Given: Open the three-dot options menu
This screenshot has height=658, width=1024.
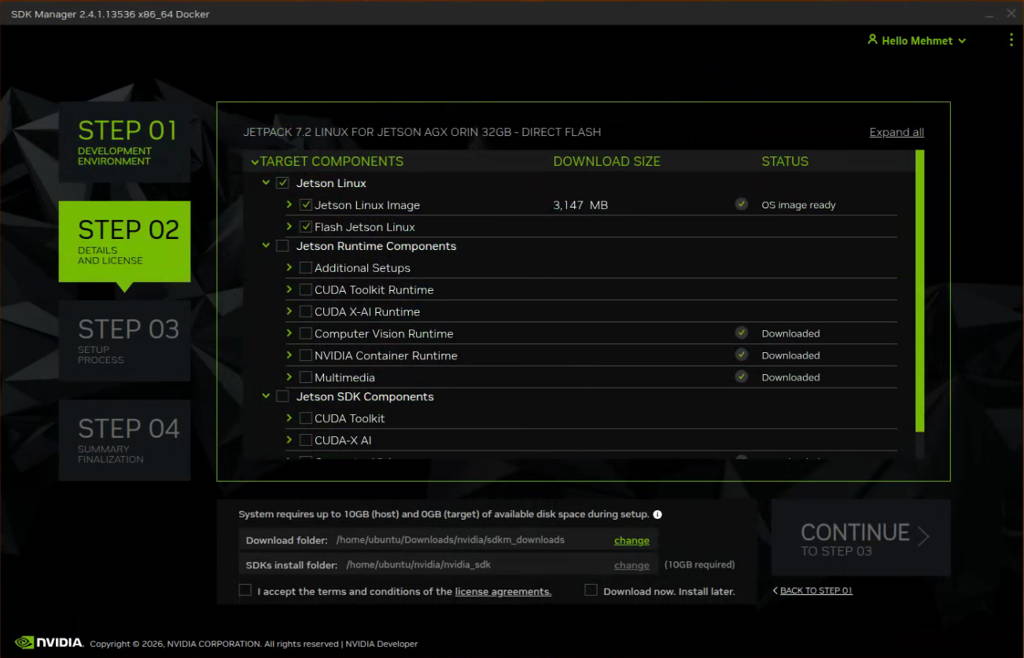Looking at the screenshot, I should (1011, 40).
